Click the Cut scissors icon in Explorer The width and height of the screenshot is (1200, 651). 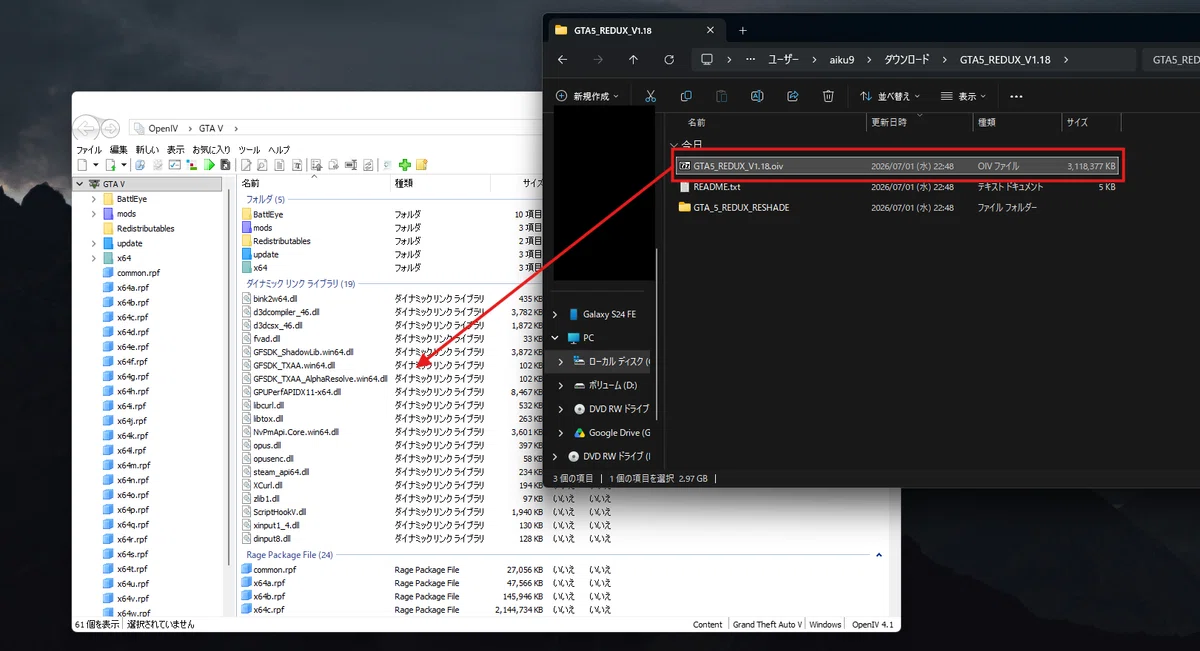(x=650, y=96)
